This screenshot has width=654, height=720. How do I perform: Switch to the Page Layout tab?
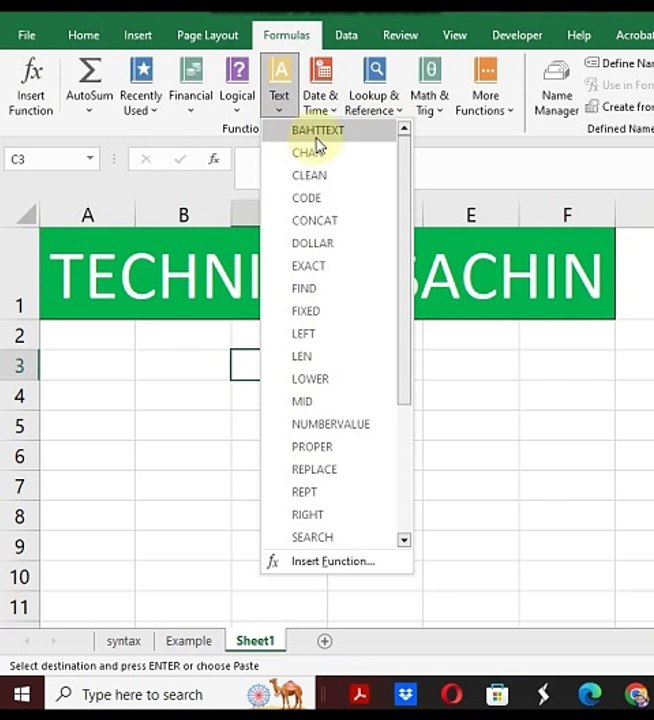click(208, 35)
